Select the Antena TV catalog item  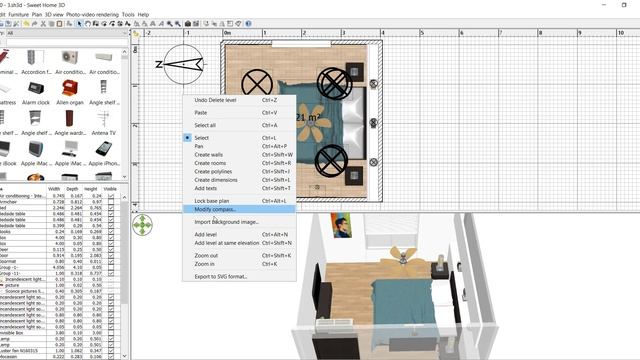pyautogui.click(x=104, y=122)
